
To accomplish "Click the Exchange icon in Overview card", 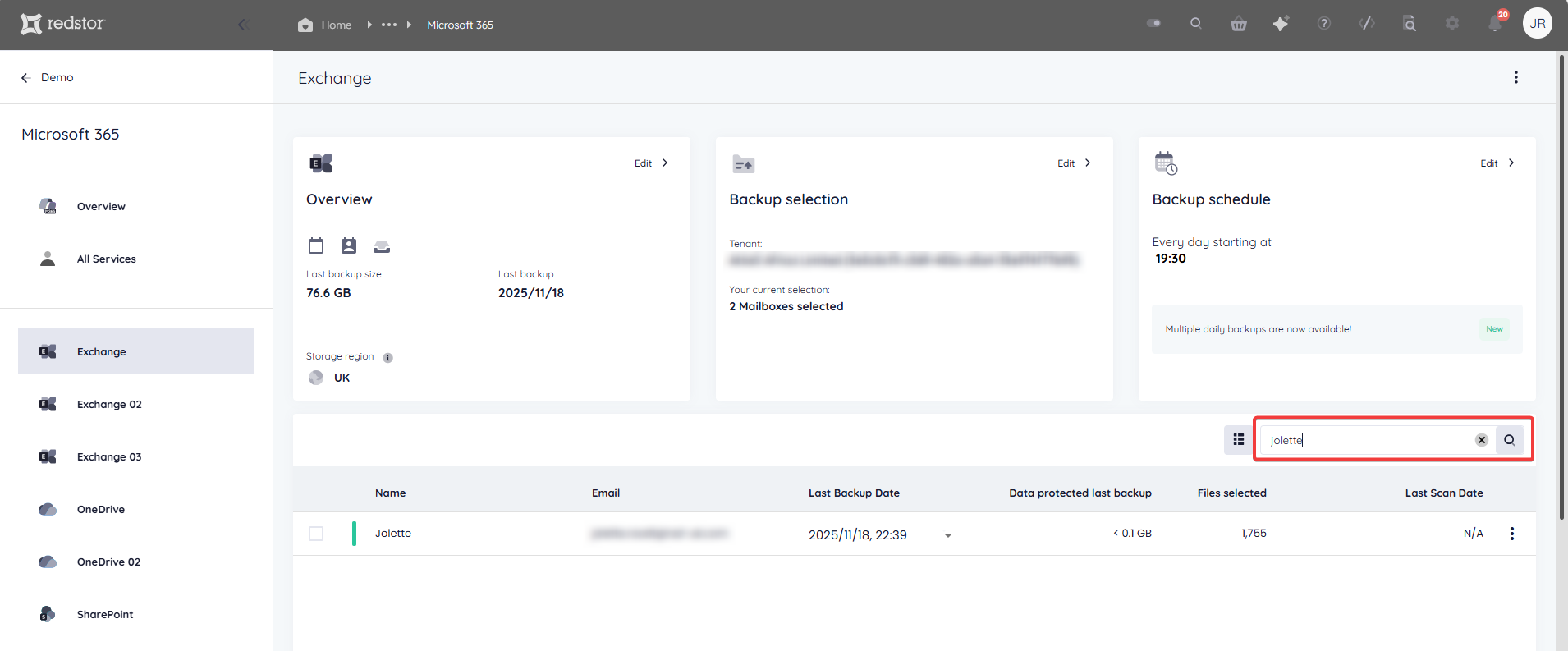I will coord(321,163).
